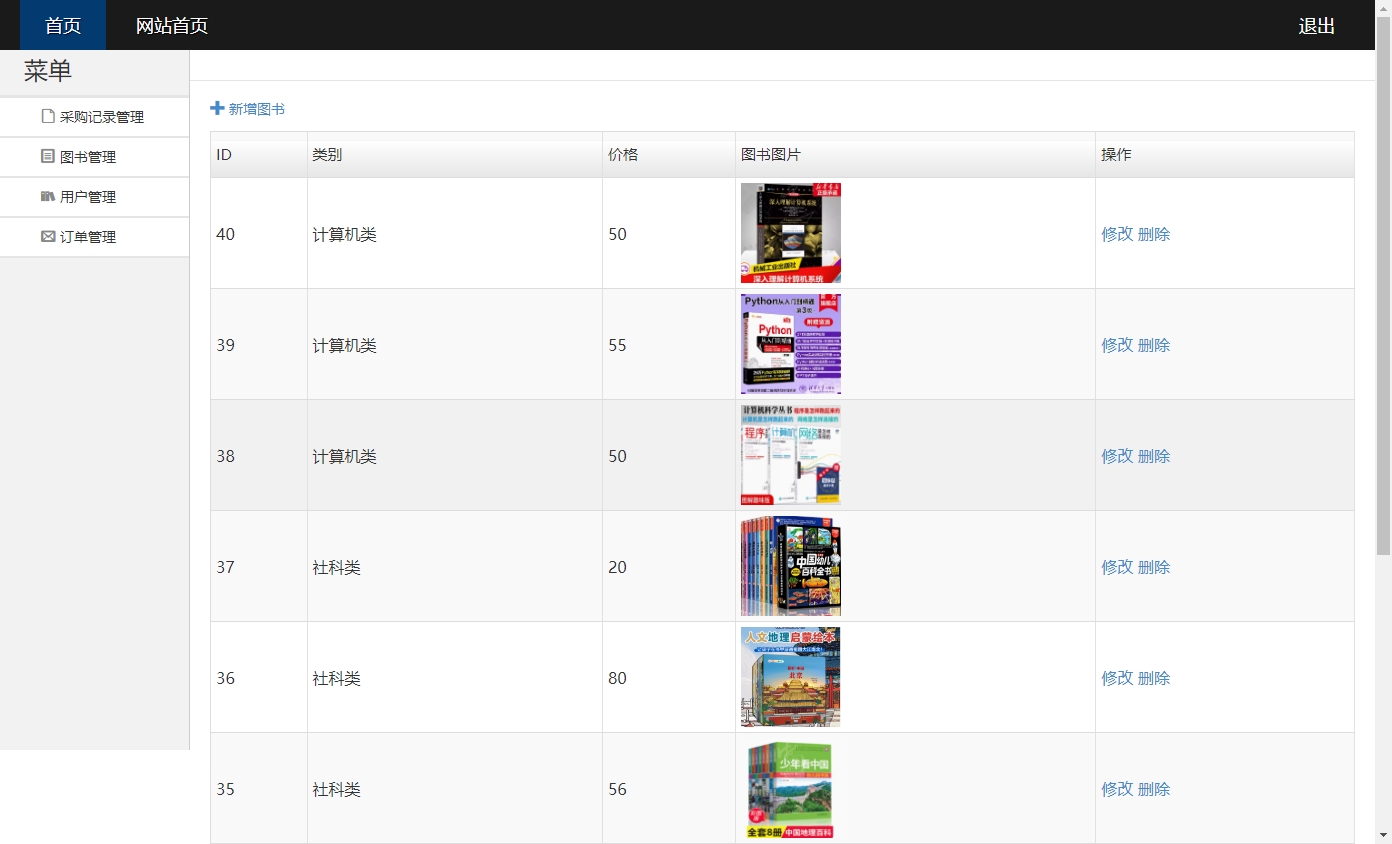Click the plus icon beside 新增图书
1392x844 pixels.
click(217, 108)
